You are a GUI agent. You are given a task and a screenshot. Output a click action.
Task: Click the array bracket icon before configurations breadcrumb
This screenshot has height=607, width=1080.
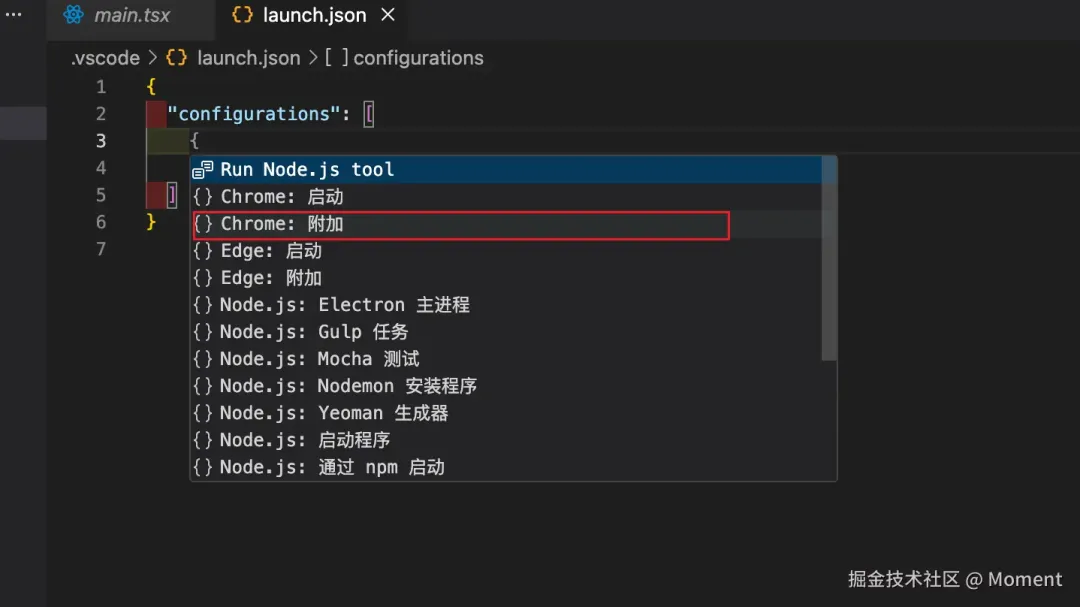tap(337, 58)
